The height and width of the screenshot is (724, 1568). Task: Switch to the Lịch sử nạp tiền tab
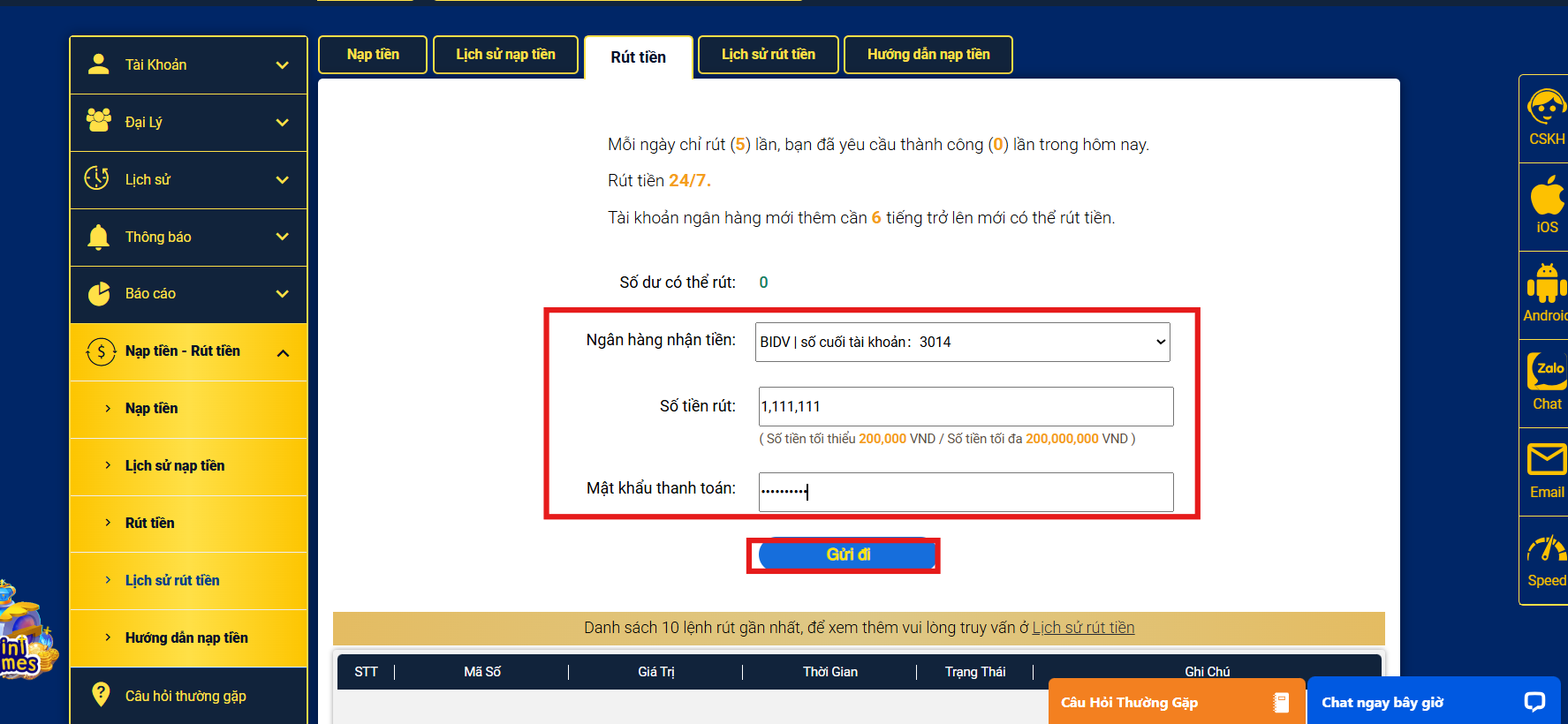[x=505, y=55]
